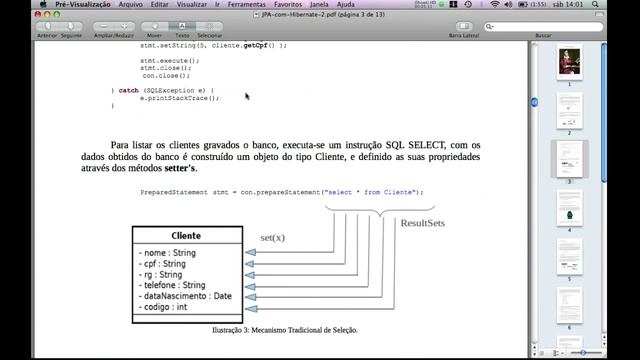Select page 5 thumbnail in sidebar
The height and width of the screenshot is (360, 640).
click(x=569, y=257)
